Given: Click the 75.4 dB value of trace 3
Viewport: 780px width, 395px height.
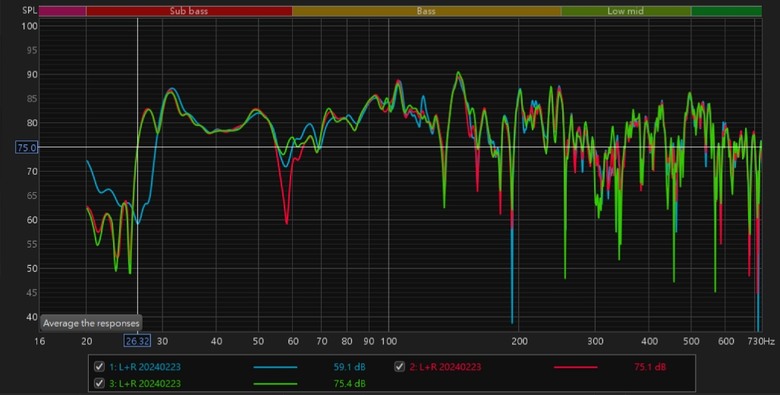Looking at the screenshot, I should click(349, 384).
